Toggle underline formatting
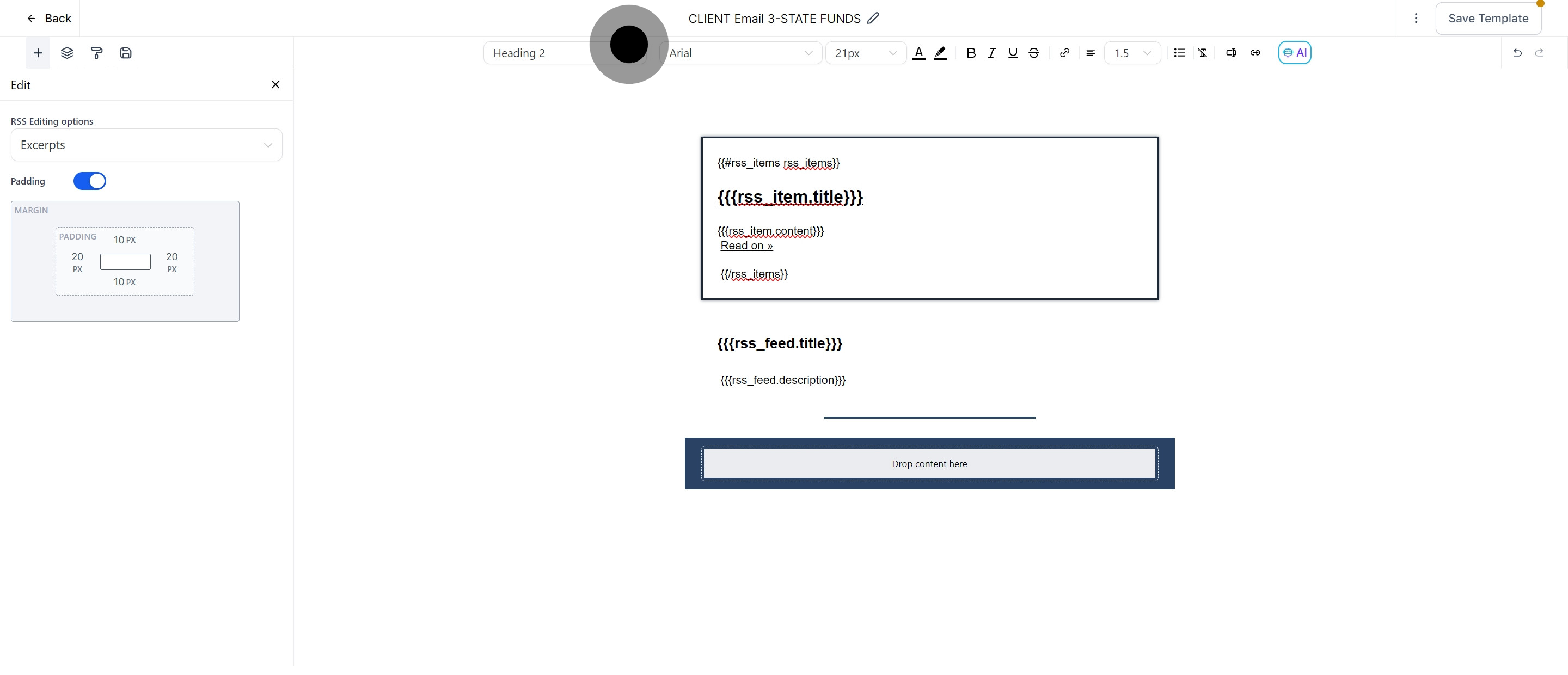The height and width of the screenshot is (675, 1568). coord(1012,53)
